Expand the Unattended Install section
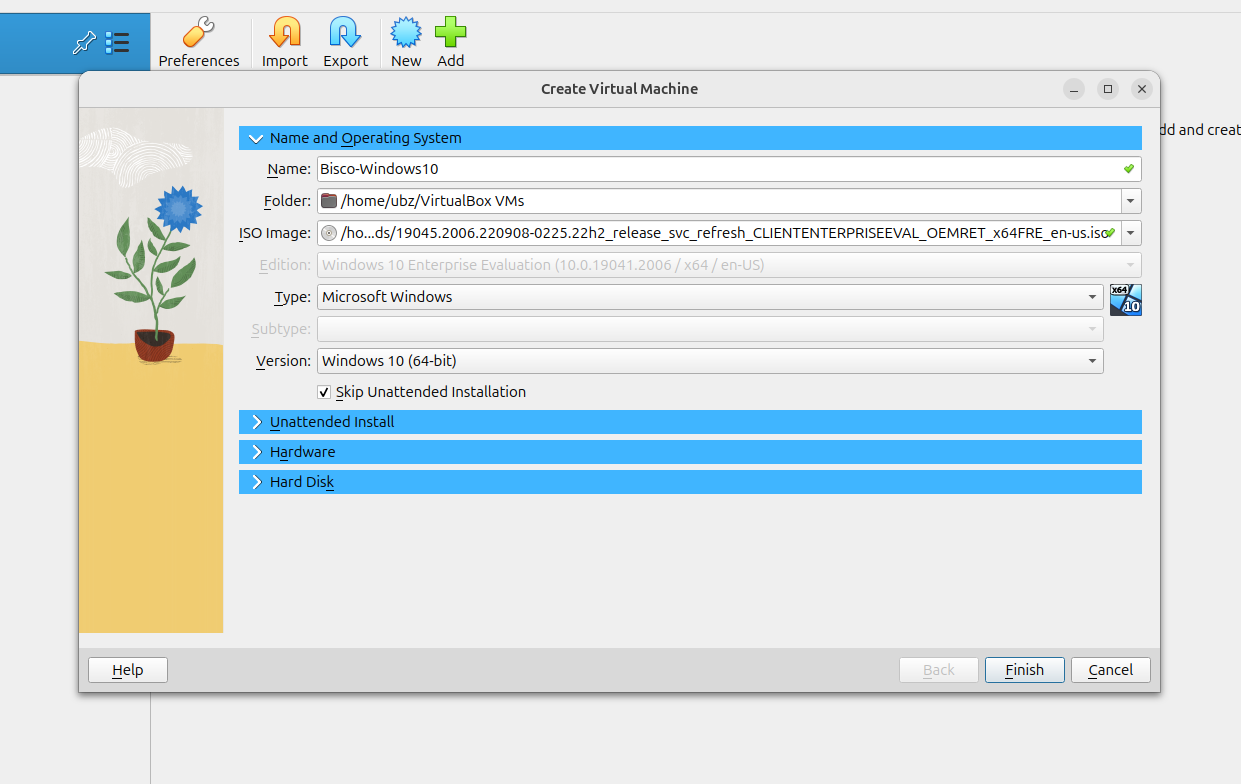The width and height of the screenshot is (1241, 784). 257,423
